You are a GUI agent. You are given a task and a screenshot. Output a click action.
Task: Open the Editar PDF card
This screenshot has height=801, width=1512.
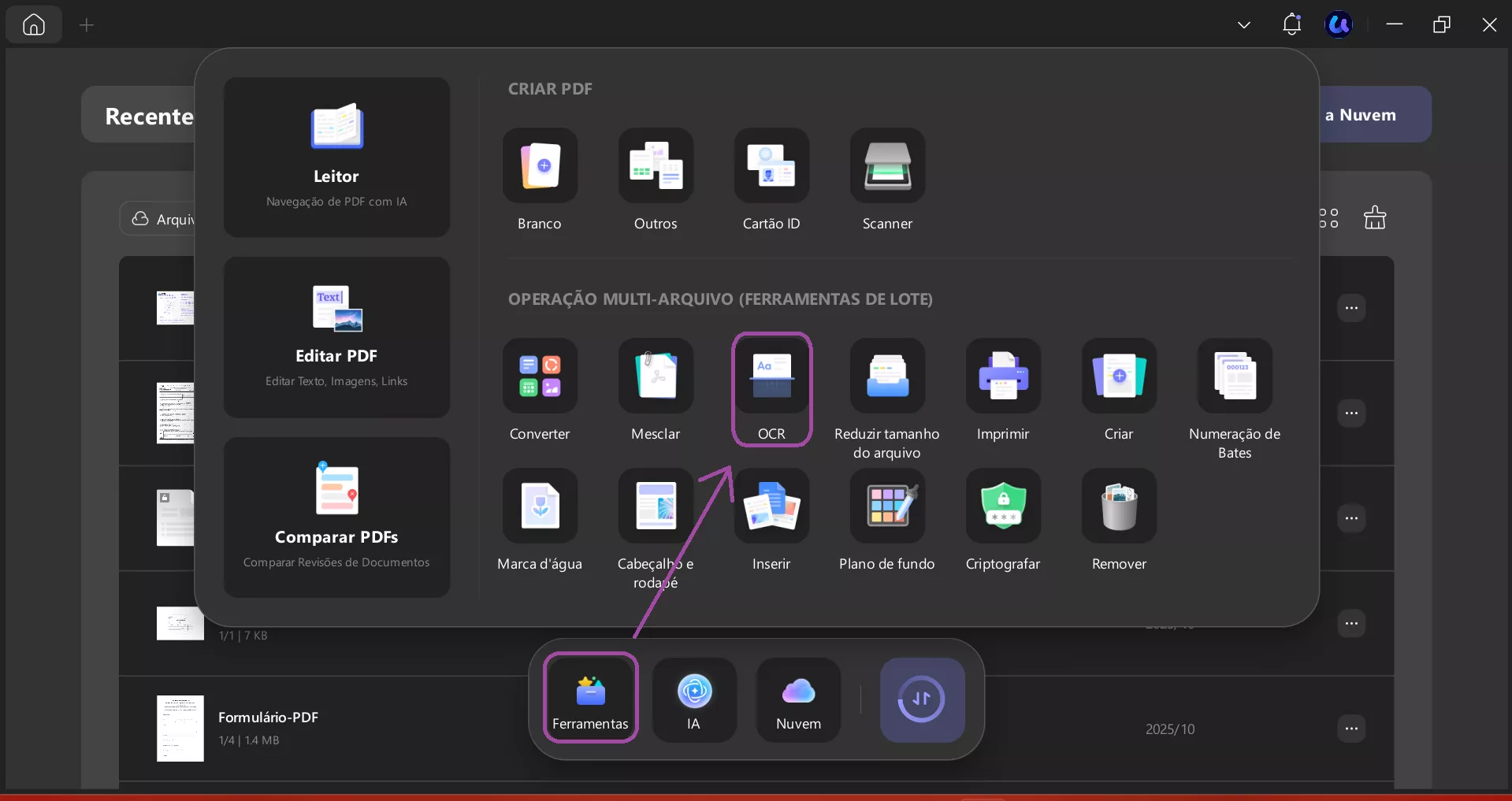click(x=336, y=337)
